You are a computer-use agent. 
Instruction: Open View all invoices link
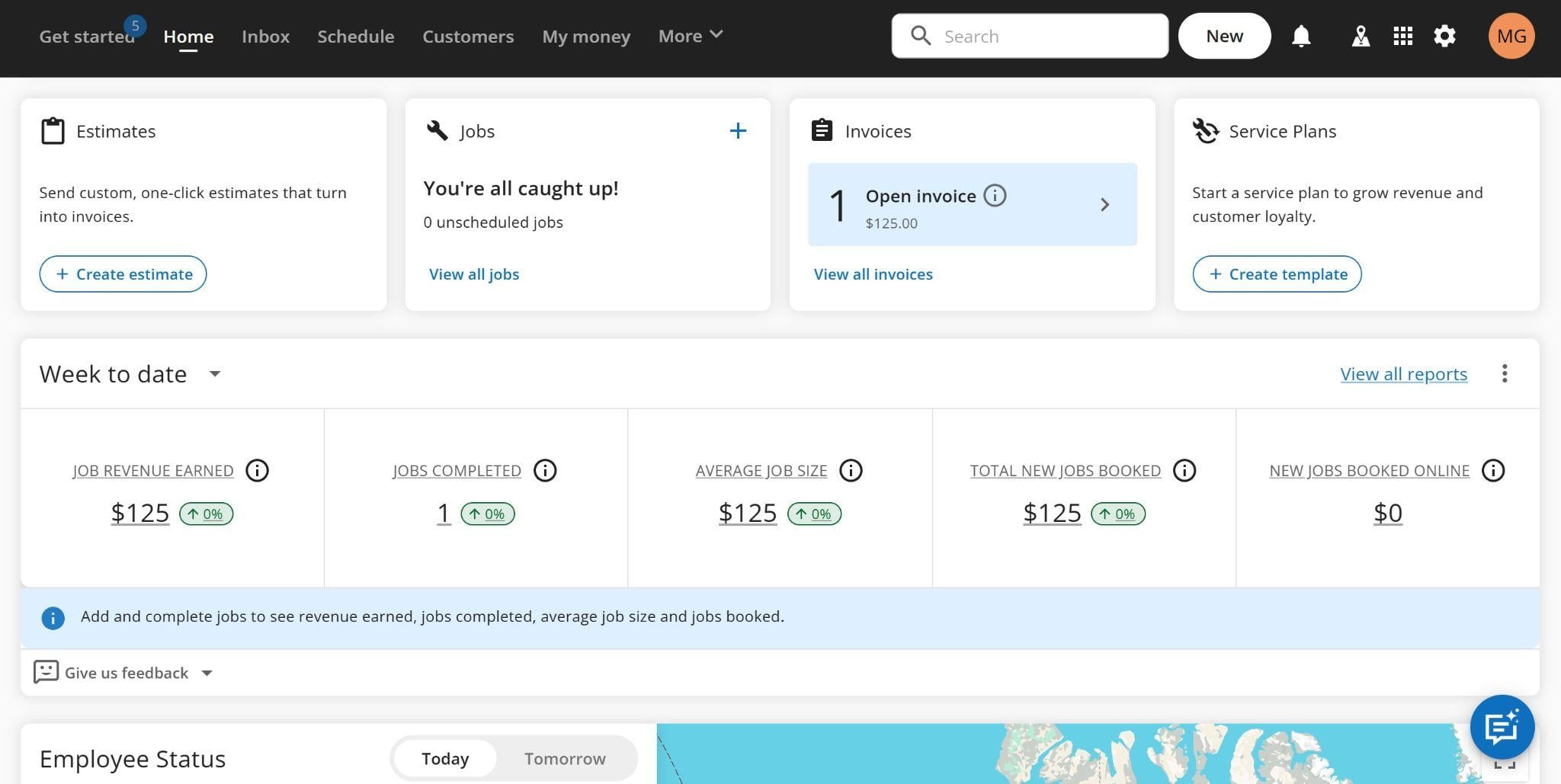pyautogui.click(x=873, y=274)
